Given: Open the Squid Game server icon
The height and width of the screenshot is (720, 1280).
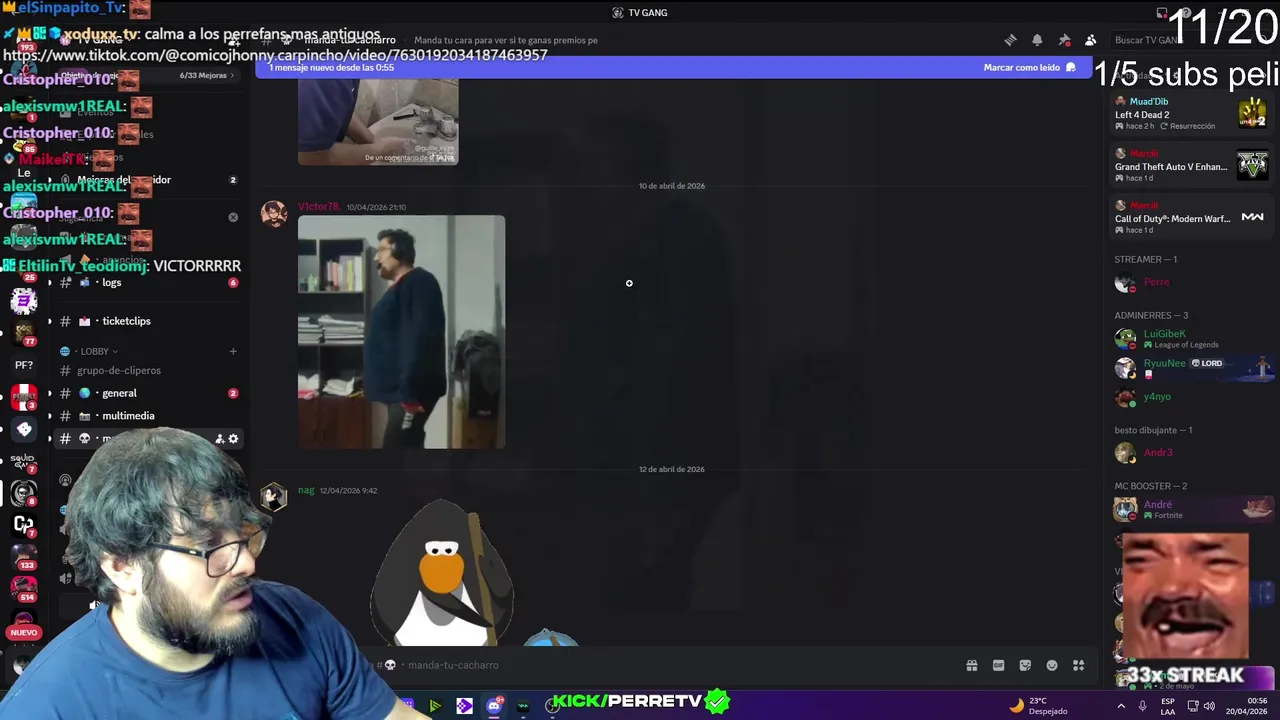Looking at the screenshot, I should click(x=24, y=460).
